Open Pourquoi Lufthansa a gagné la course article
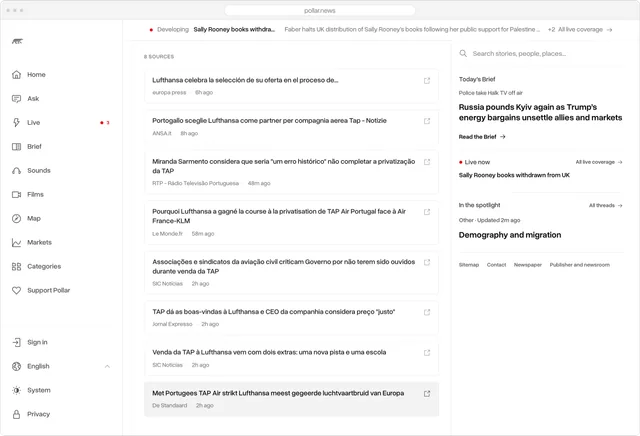The height and width of the screenshot is (436, 640). pos(279,216)
